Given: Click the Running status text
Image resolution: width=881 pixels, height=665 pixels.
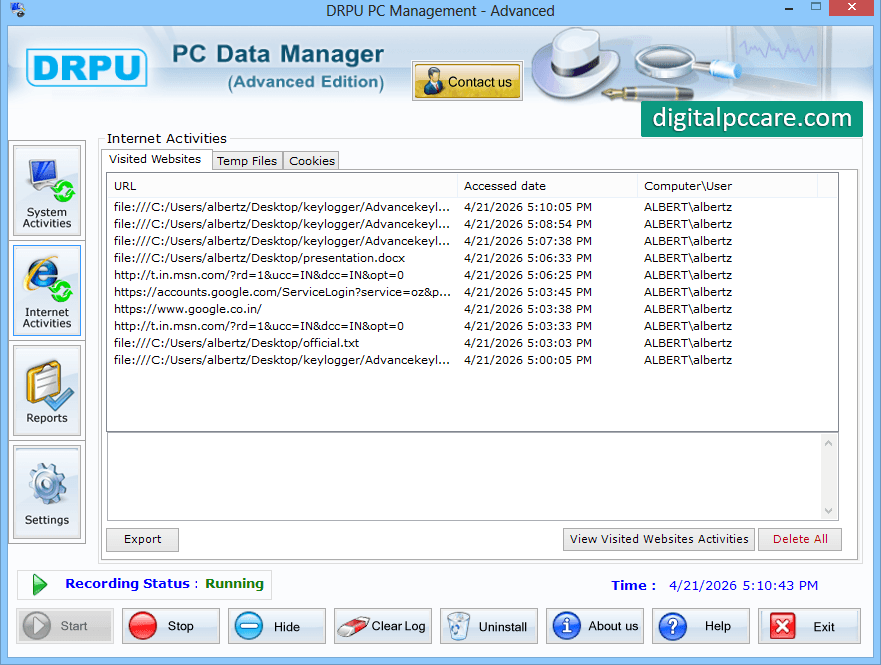Looking at the screenshot, I should pos(234,584).
